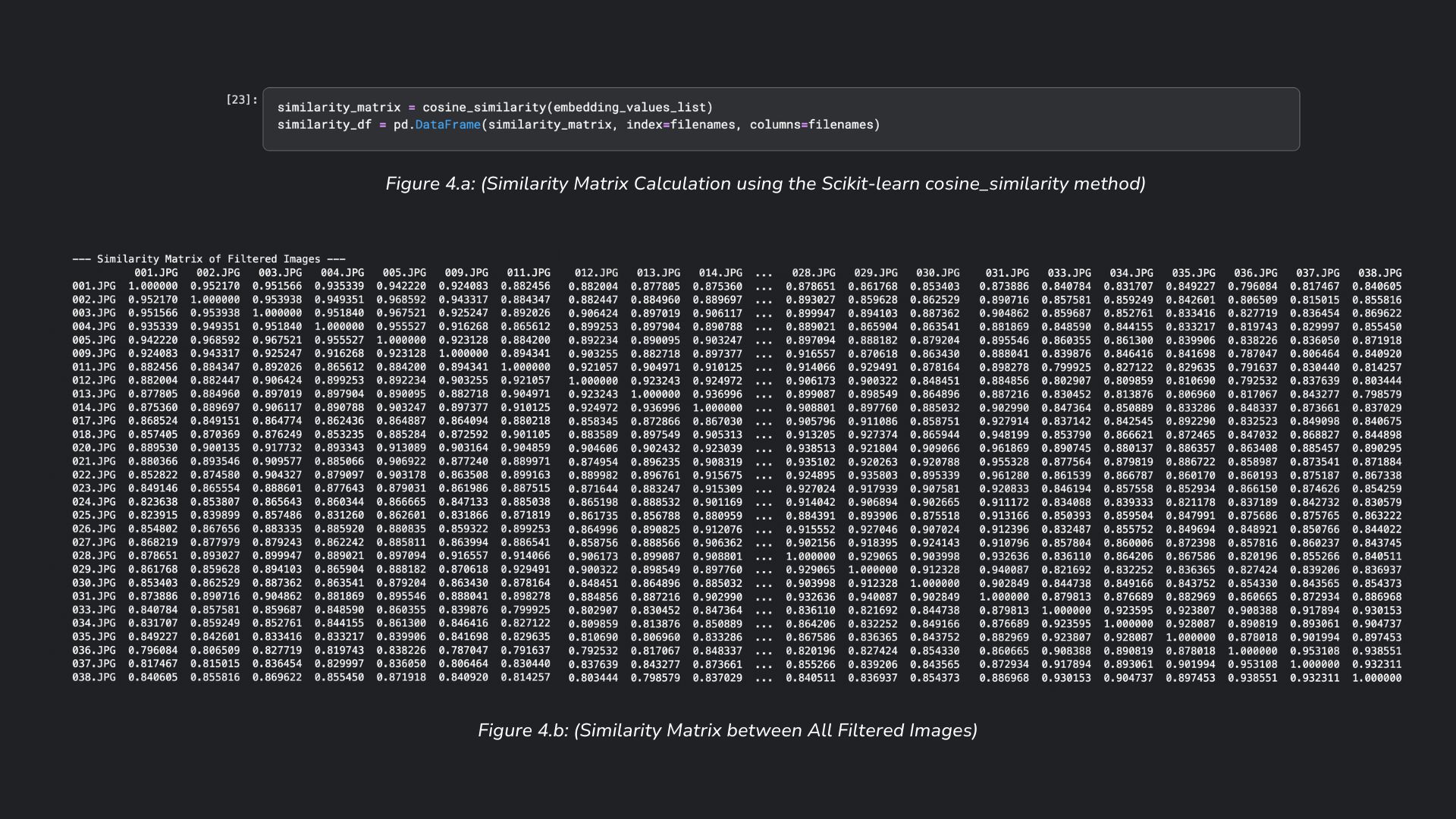Click the 025.JPG row label
Screen dimensions: 1456x819
point(94,516)
